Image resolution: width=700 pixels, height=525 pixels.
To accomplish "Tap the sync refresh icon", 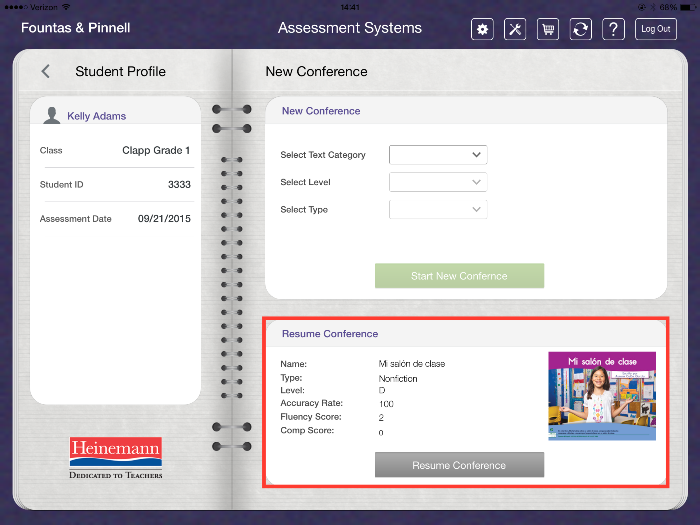I will pos(580,29).
